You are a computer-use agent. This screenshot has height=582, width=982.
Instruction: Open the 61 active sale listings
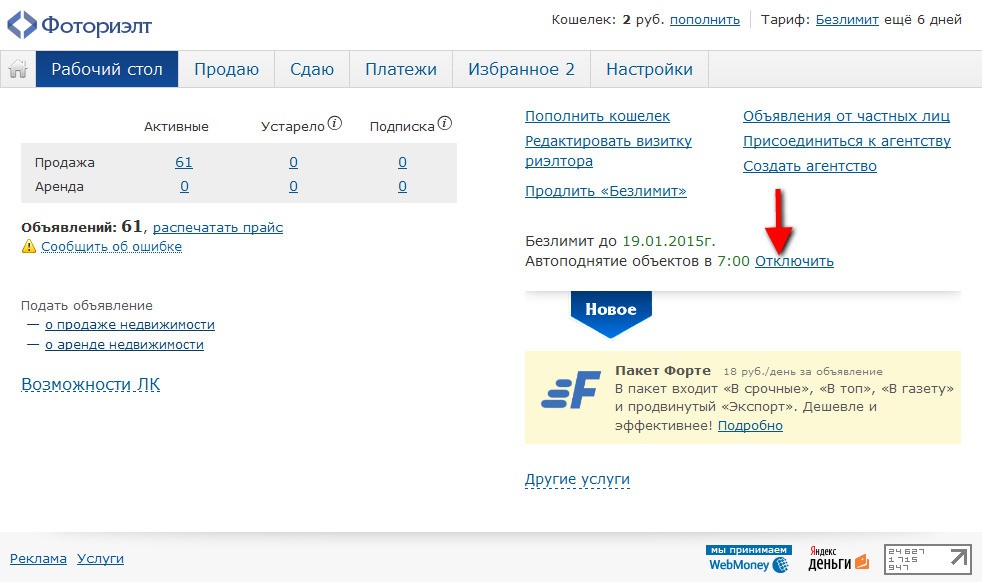coord(183,162)
